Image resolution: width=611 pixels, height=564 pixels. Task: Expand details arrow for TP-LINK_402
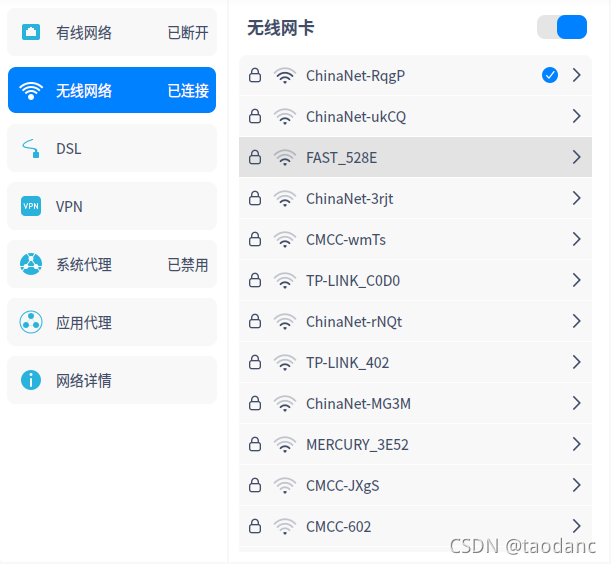[577, 362]
